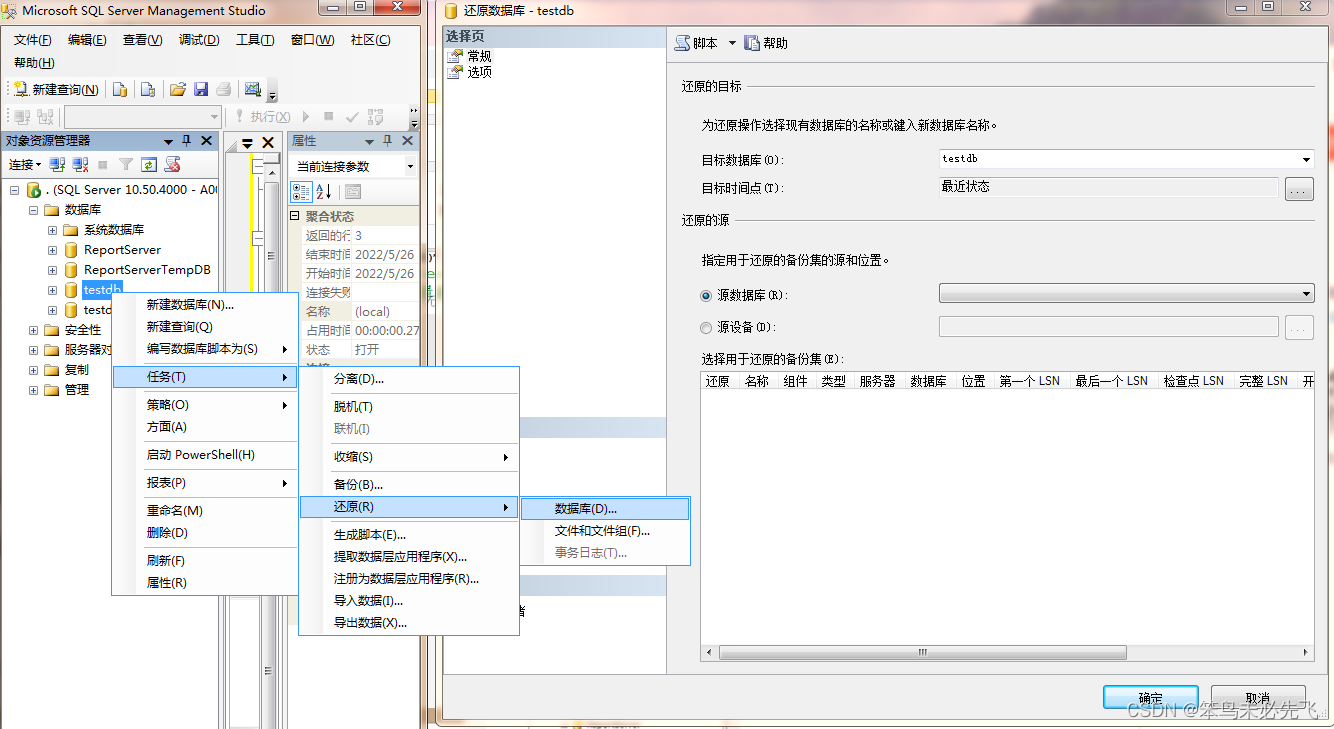This screenshot has height=729, width=1334.
Task: Expand the 安全性 node in Object Explorer
Action: 32,329
